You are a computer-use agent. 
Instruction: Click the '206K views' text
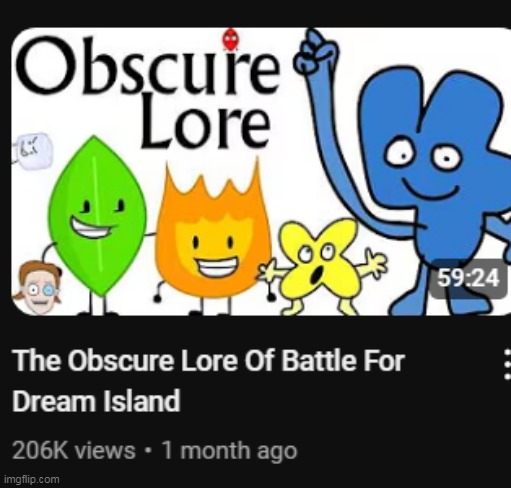(x=74, y=451)
